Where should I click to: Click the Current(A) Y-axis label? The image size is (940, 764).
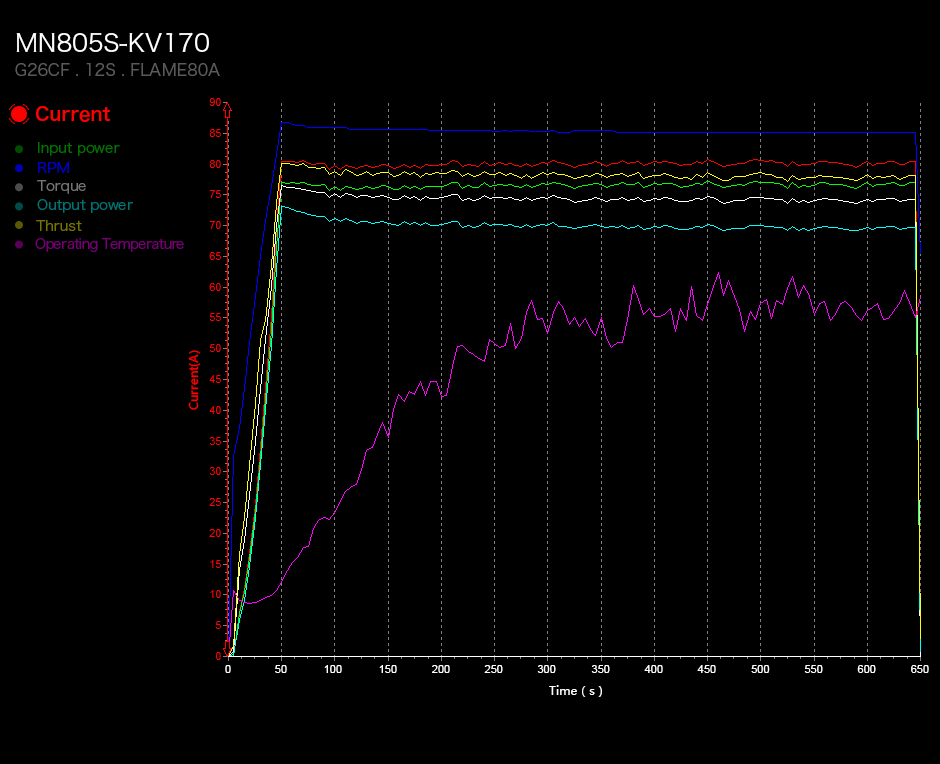click(x=194, y=380)
